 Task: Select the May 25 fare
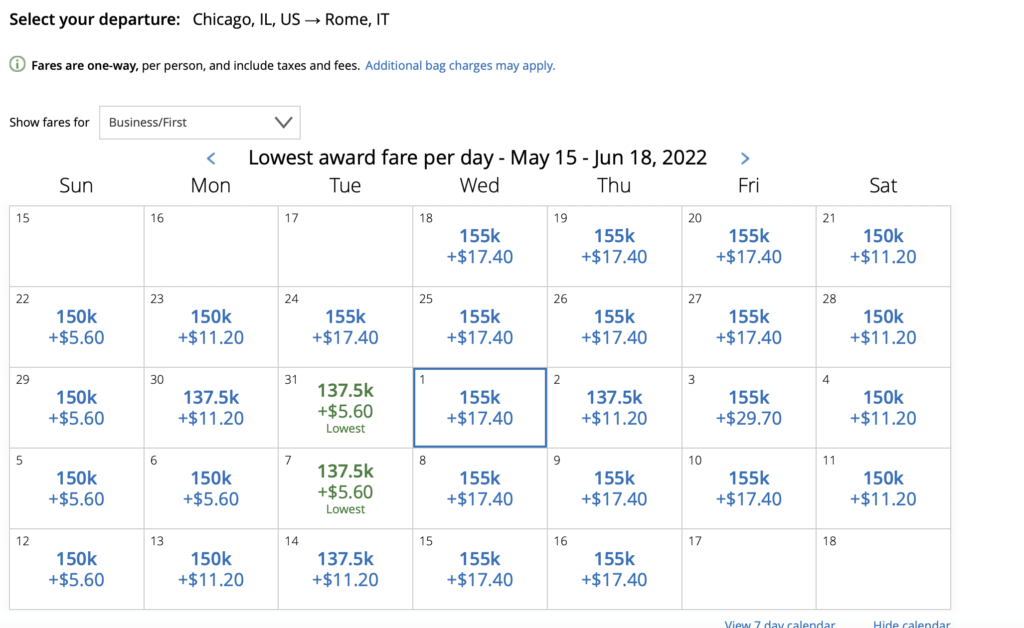pos(479,327)
